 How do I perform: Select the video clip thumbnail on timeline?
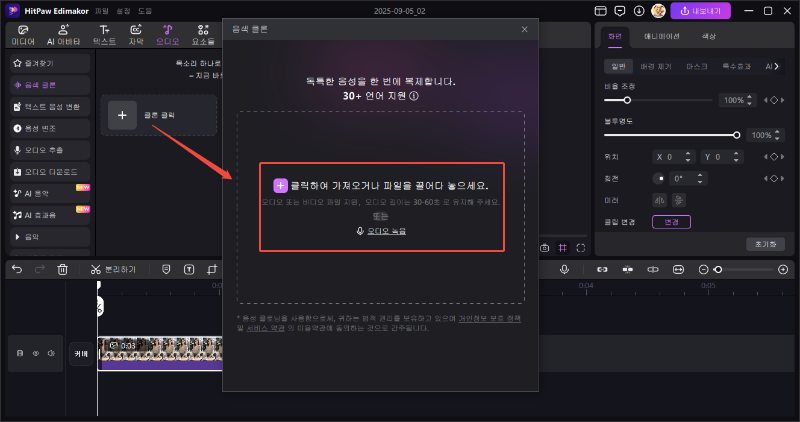(x=160, y=353)
